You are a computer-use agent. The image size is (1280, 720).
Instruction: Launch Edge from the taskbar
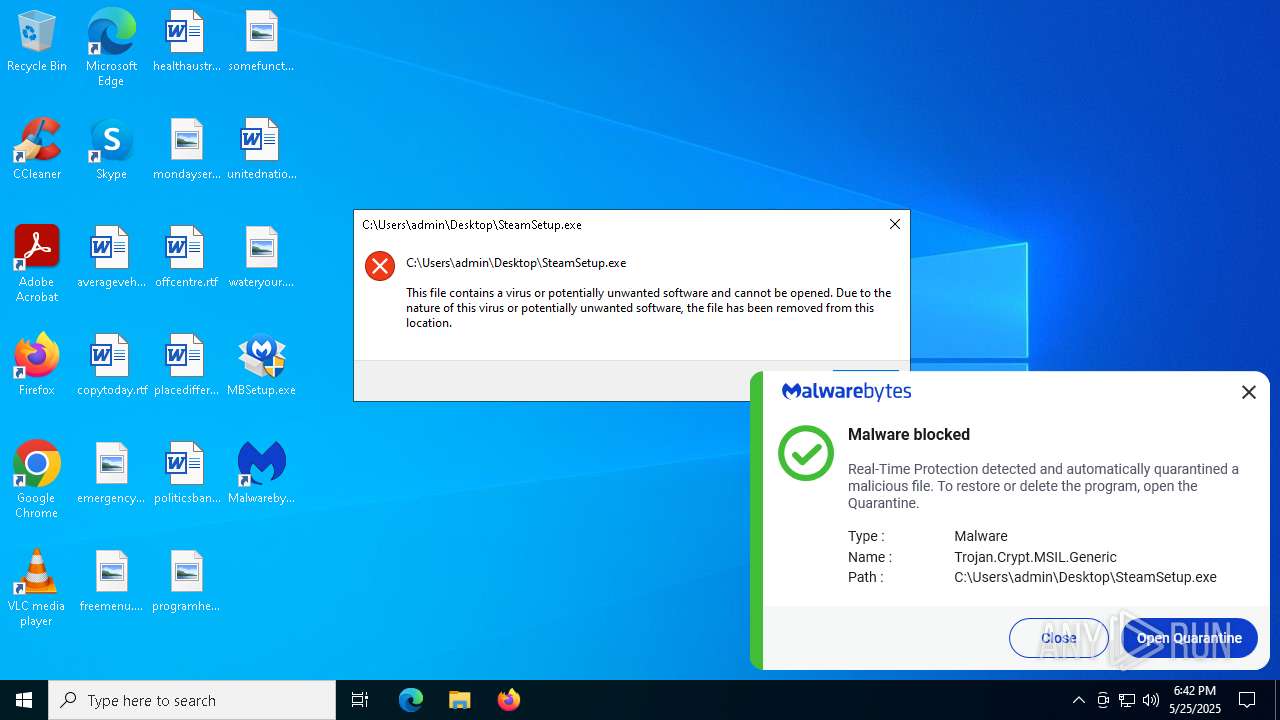tap(411, 700)
